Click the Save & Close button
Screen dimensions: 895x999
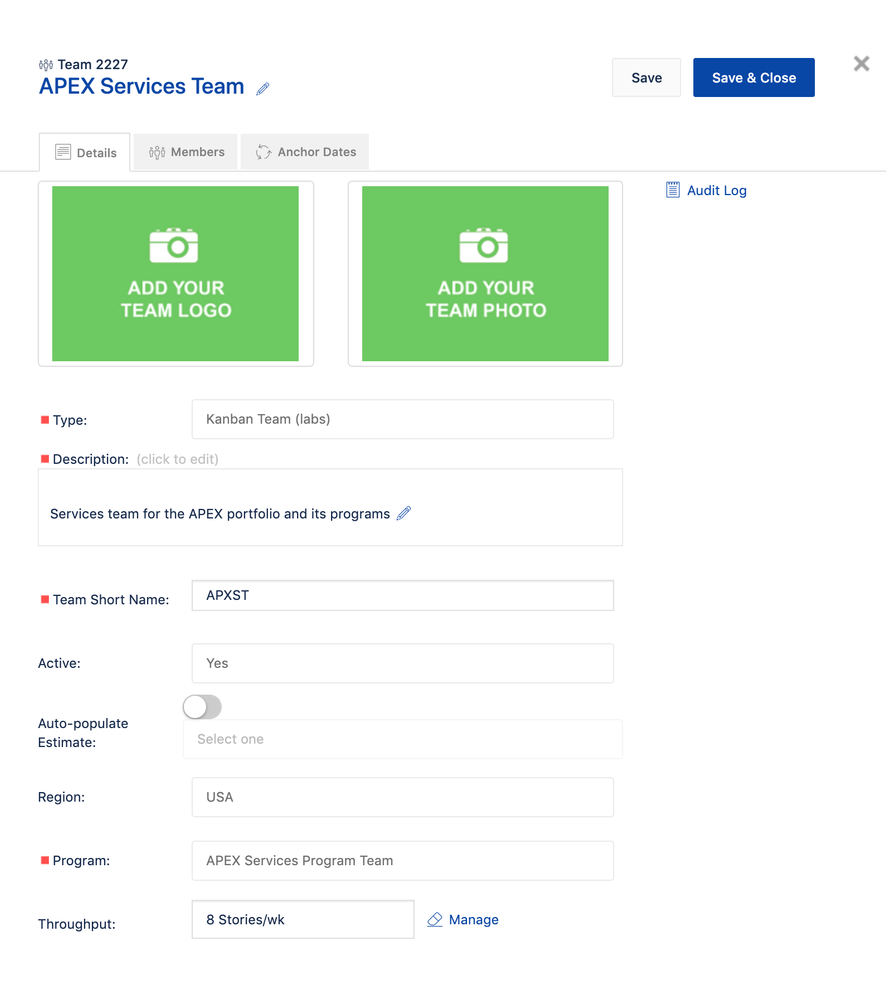point(754,78)
